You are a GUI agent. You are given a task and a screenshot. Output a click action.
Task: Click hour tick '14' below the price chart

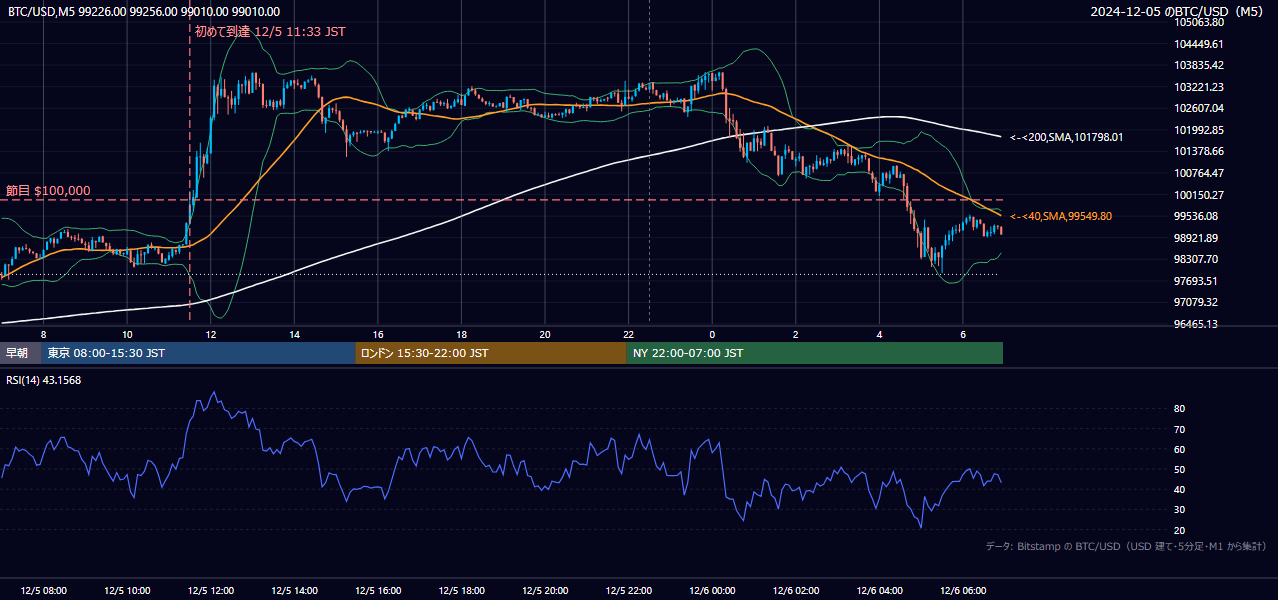[294, 334]
